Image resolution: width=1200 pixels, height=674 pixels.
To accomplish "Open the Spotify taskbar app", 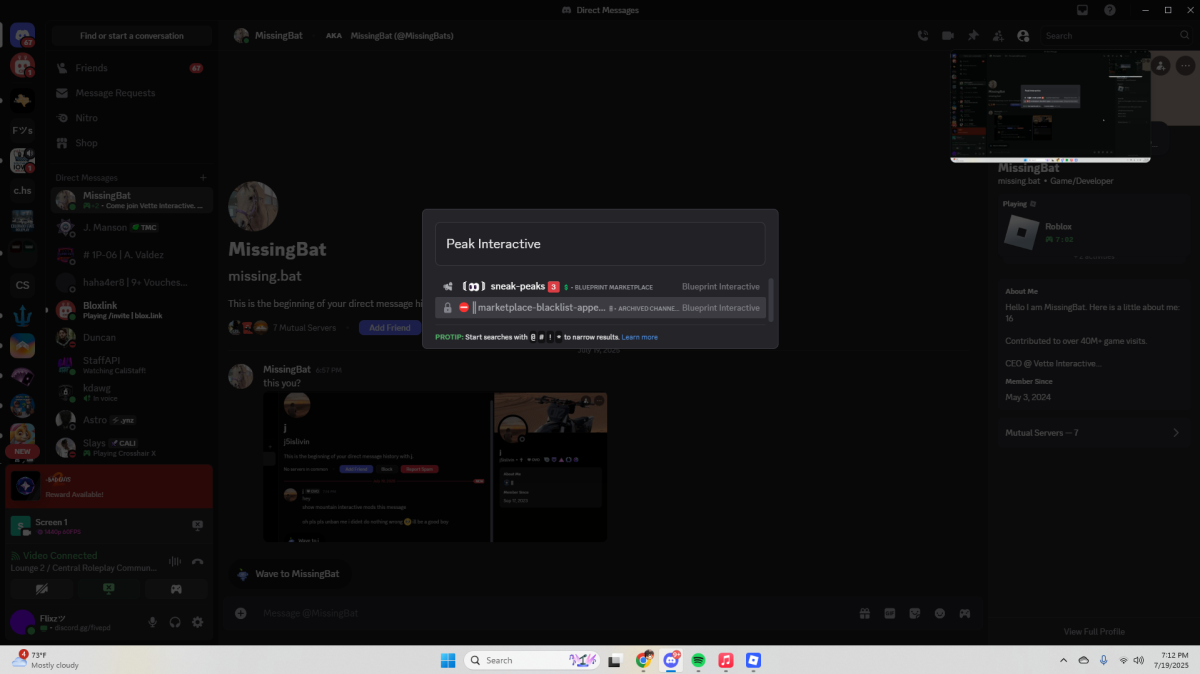I will click(x=699, y=660).
